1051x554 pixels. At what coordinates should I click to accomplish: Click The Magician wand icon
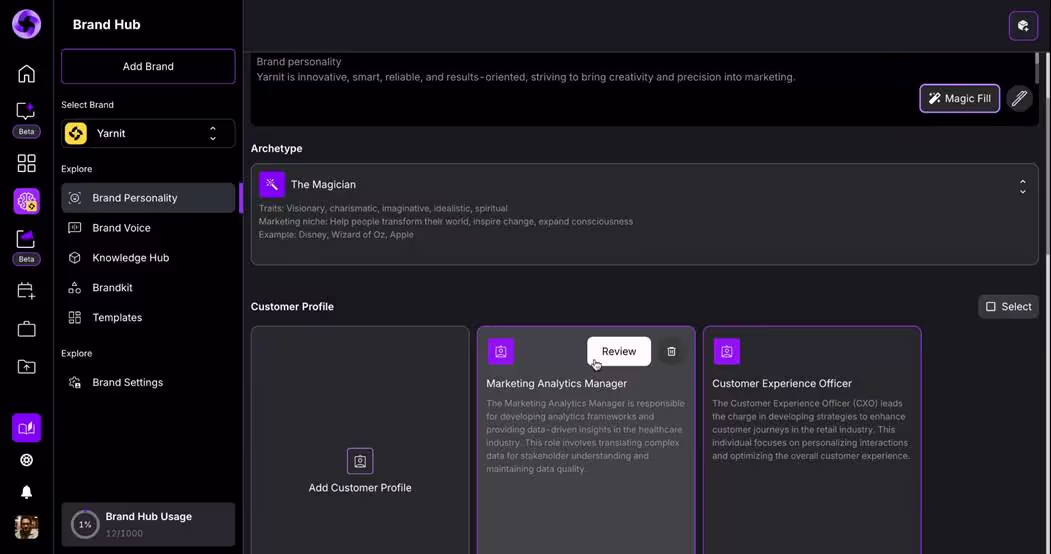coord(271,184)
